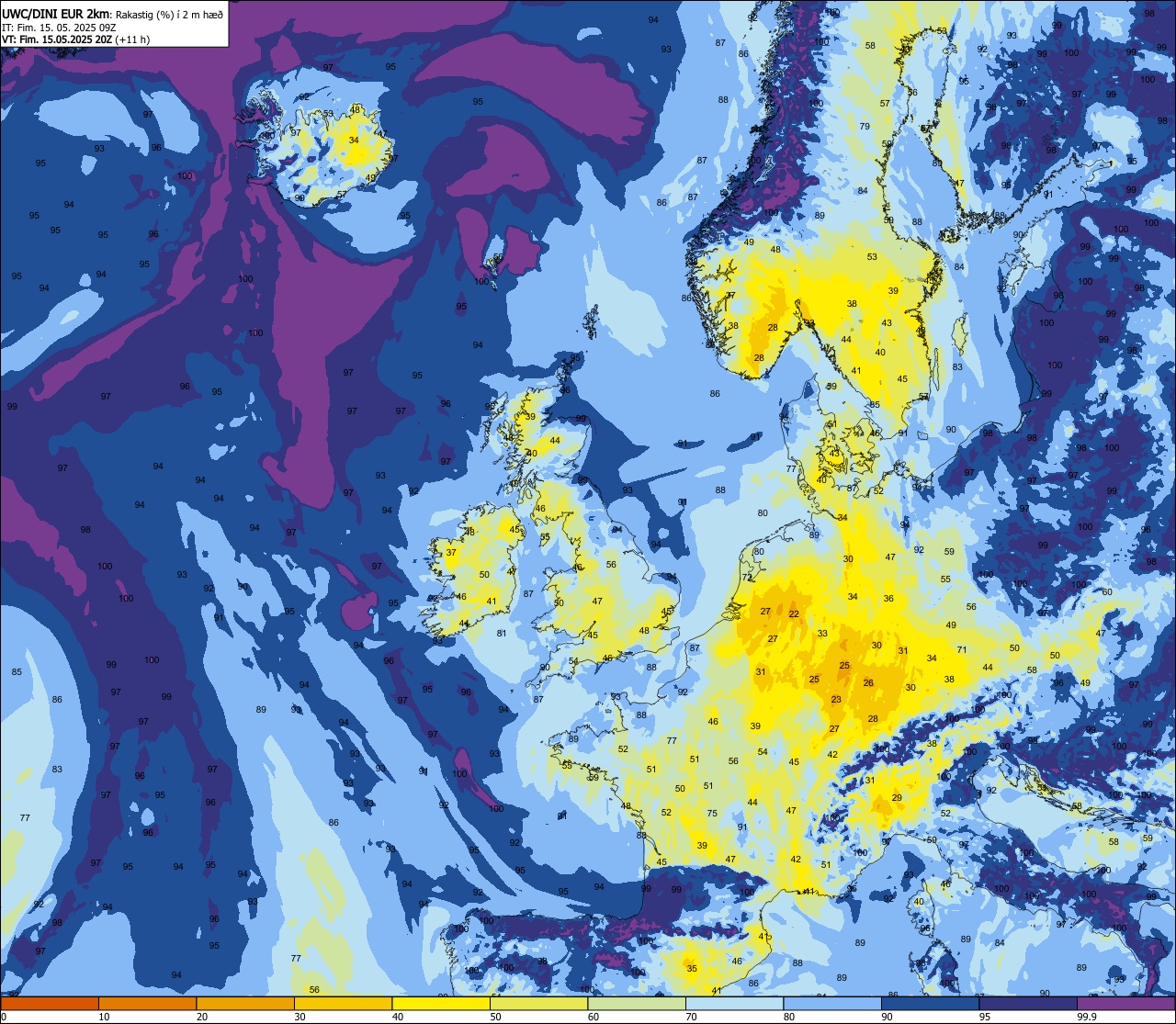
Task: Click the purple legend swatch above 99.9
Action: pos(1126,1003)
